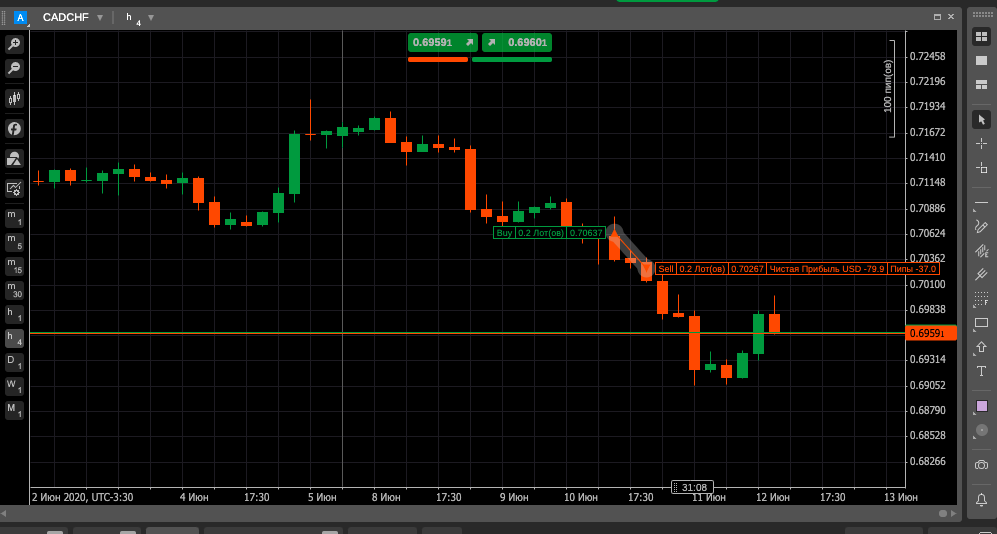Switch to the m1 timeframe
997x534 pixels.
[14, 218]
